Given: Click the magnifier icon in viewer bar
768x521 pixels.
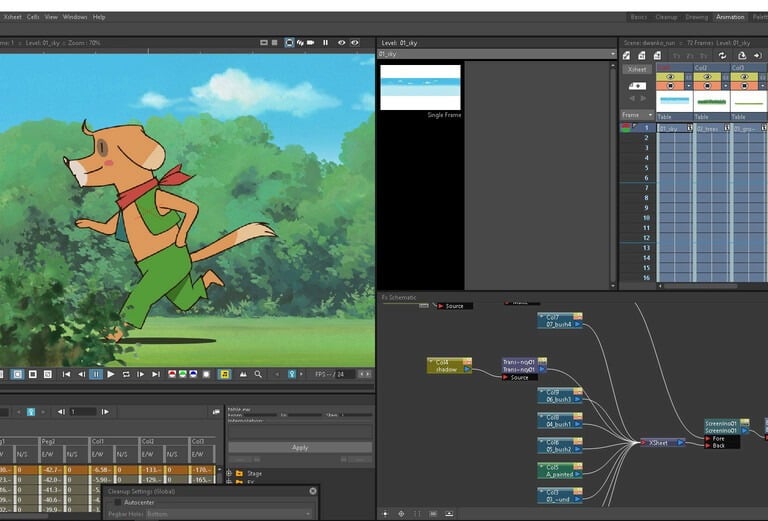Looking at the screenshot, I should pos(258,374).
